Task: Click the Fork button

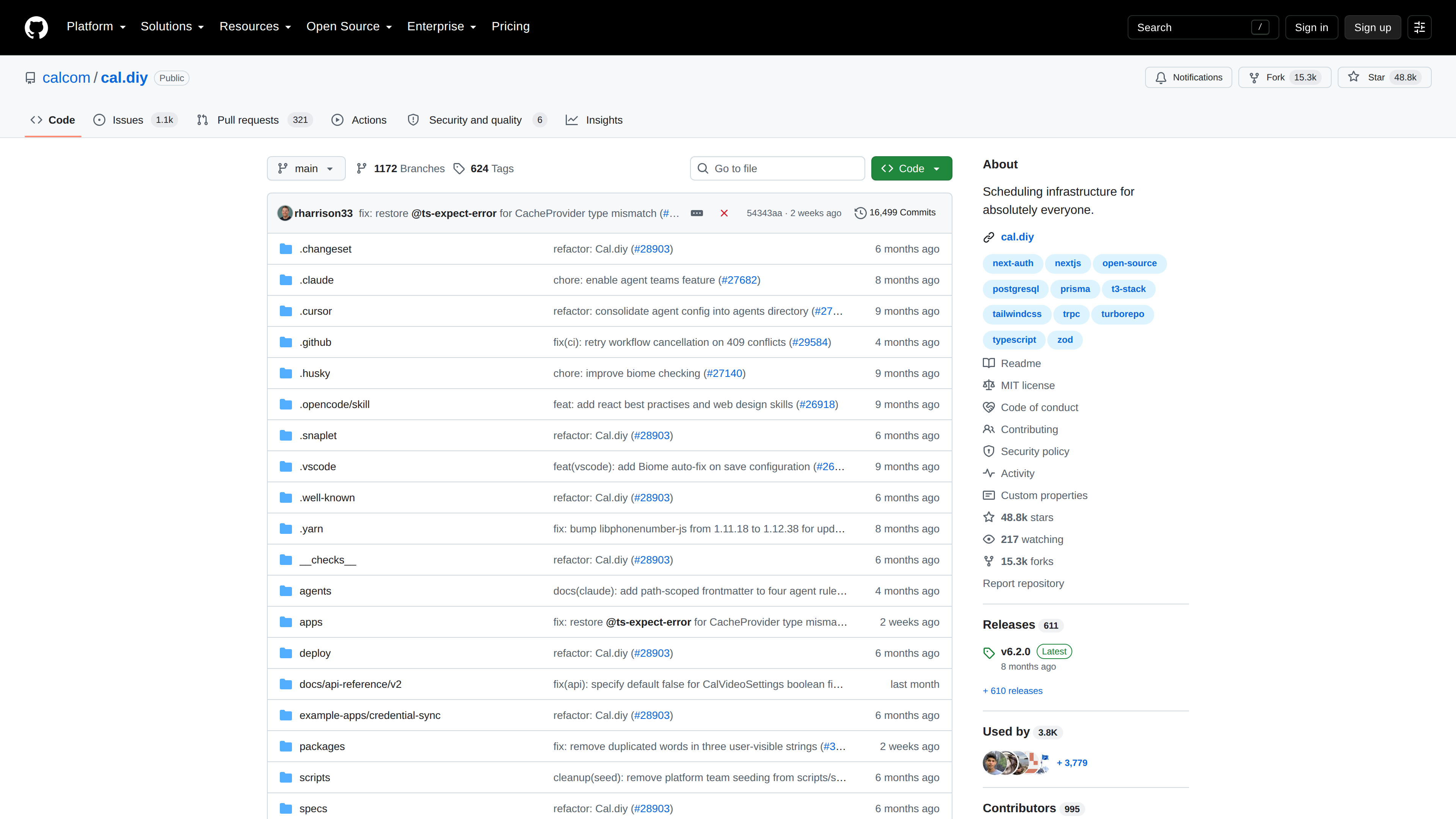Action: [1284, 77]
